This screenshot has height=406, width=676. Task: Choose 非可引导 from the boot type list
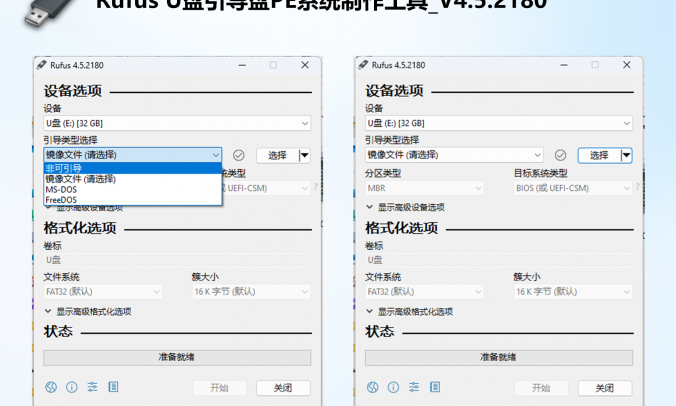tap(132, 169)
